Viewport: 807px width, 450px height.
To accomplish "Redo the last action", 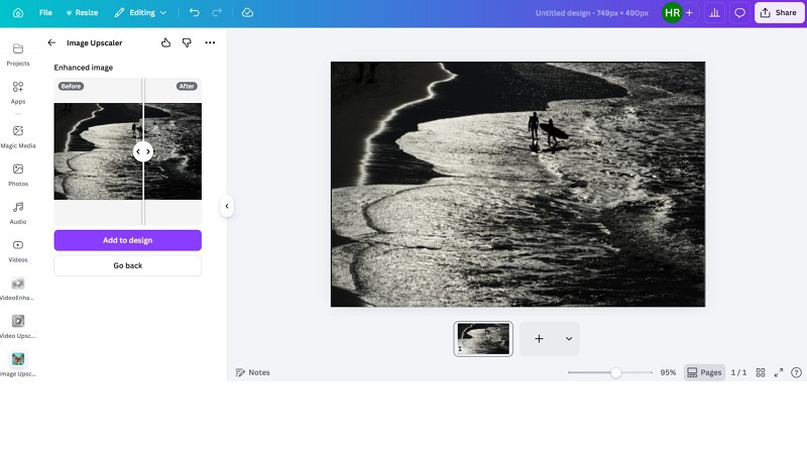I will pos(217,13).
